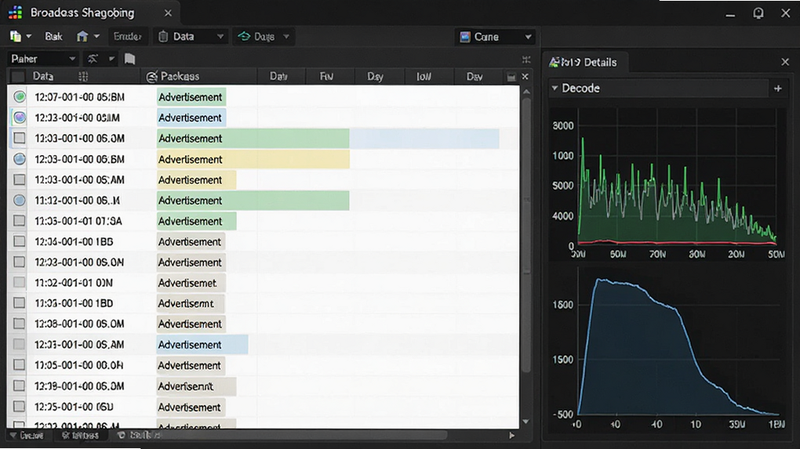Image resolution: width=800 pixels, height=449 pixels.
Task: Tick the checkbox for row 12:03-001-00 0S:AM
Action: click(x=19, y=180)
